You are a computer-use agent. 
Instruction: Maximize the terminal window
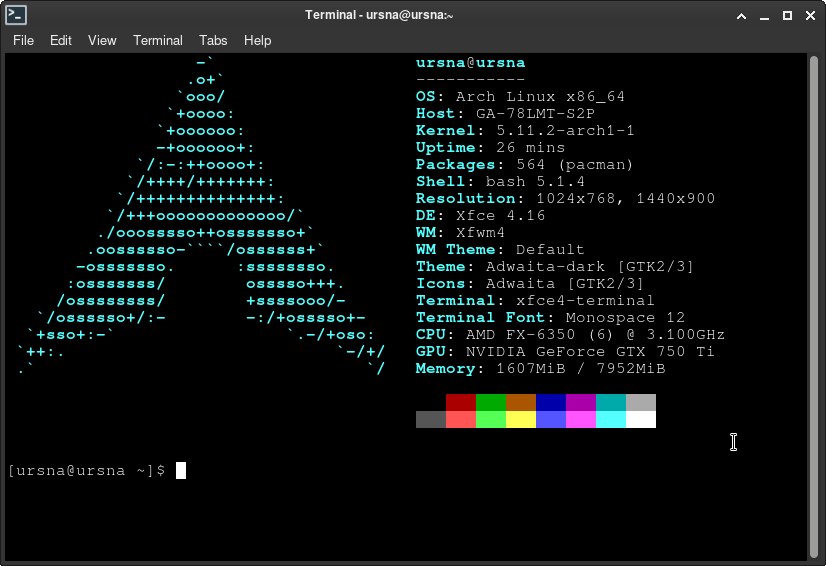(787, 16)
